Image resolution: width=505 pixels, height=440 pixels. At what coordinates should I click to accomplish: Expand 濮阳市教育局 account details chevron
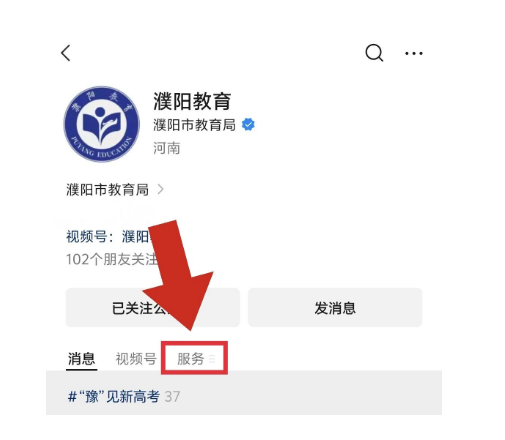click(x=161, y=189)
